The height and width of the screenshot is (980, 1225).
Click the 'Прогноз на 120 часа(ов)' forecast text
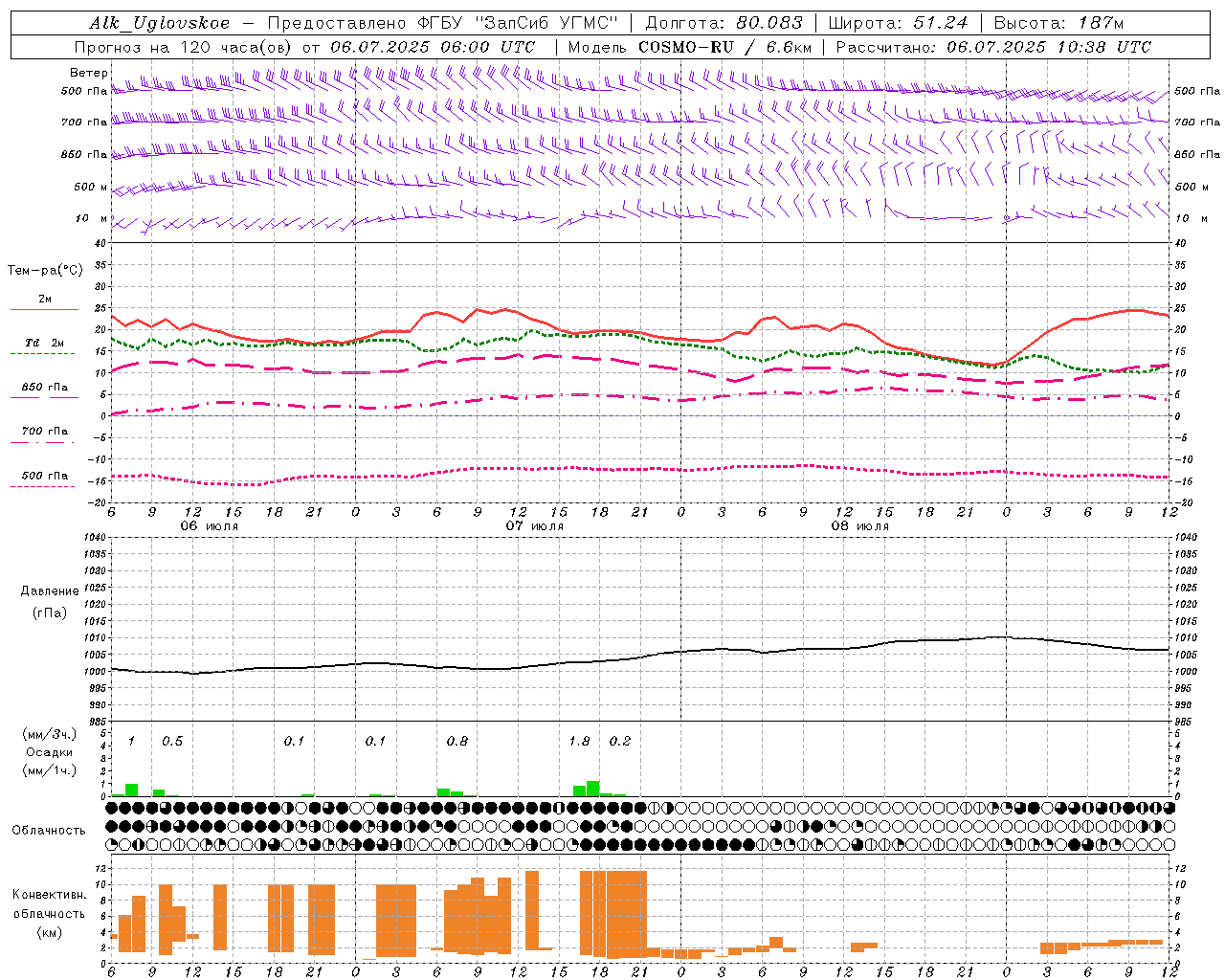pos(185,47)
